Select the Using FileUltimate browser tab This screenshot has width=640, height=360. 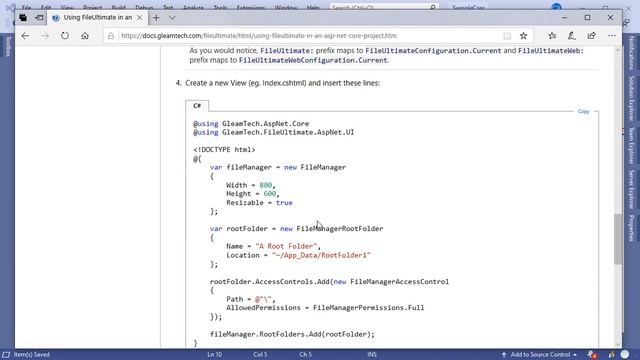coord(97,18)
